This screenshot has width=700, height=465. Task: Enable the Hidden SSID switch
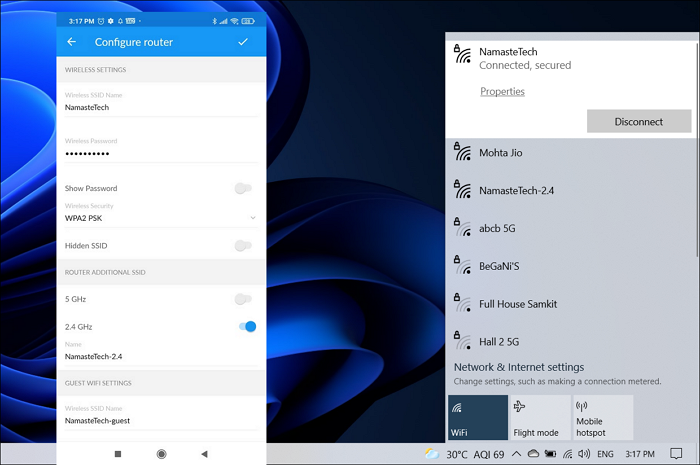(243, 245)
